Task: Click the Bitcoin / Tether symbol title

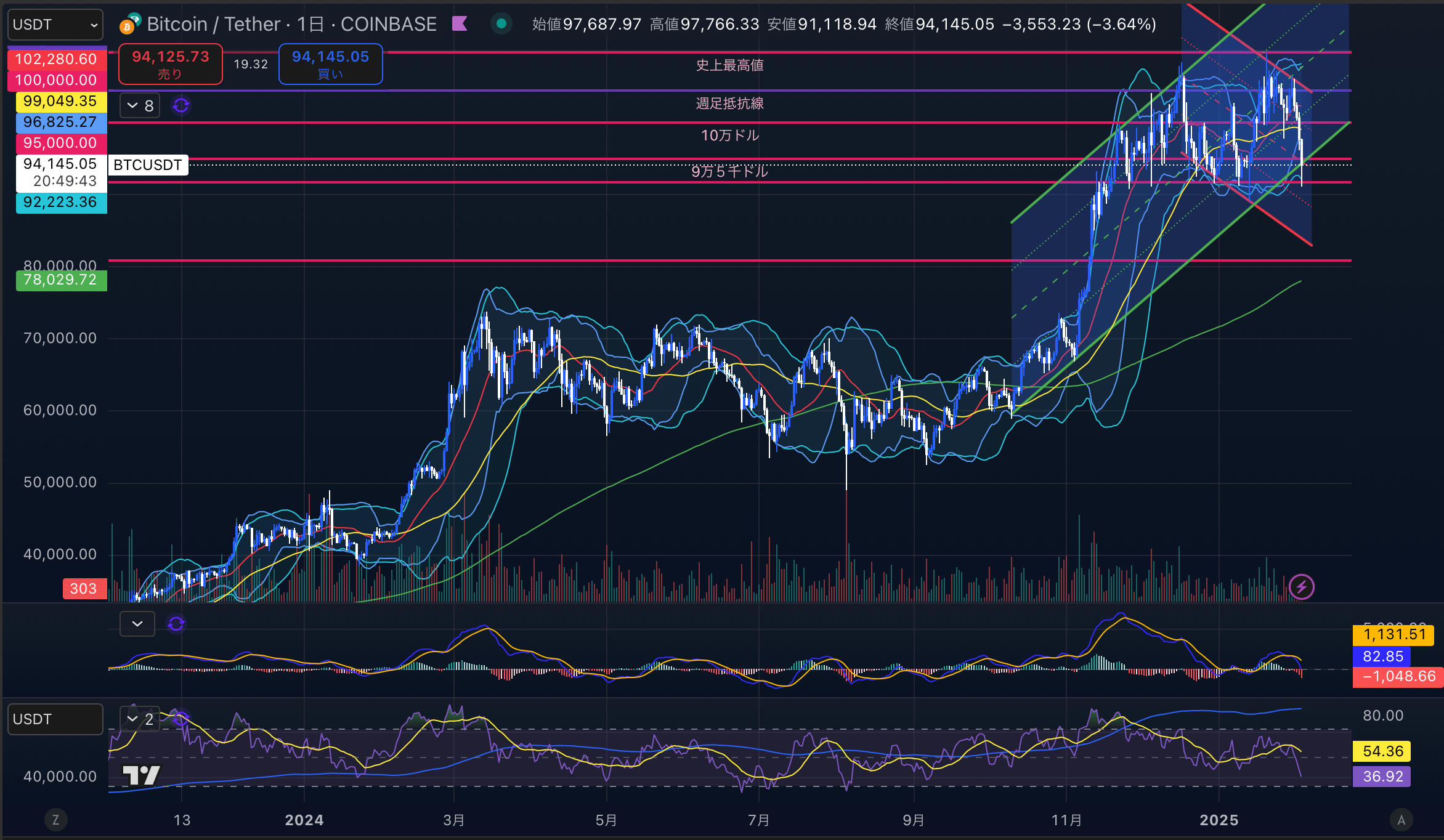Action: (x=214, y=24)
